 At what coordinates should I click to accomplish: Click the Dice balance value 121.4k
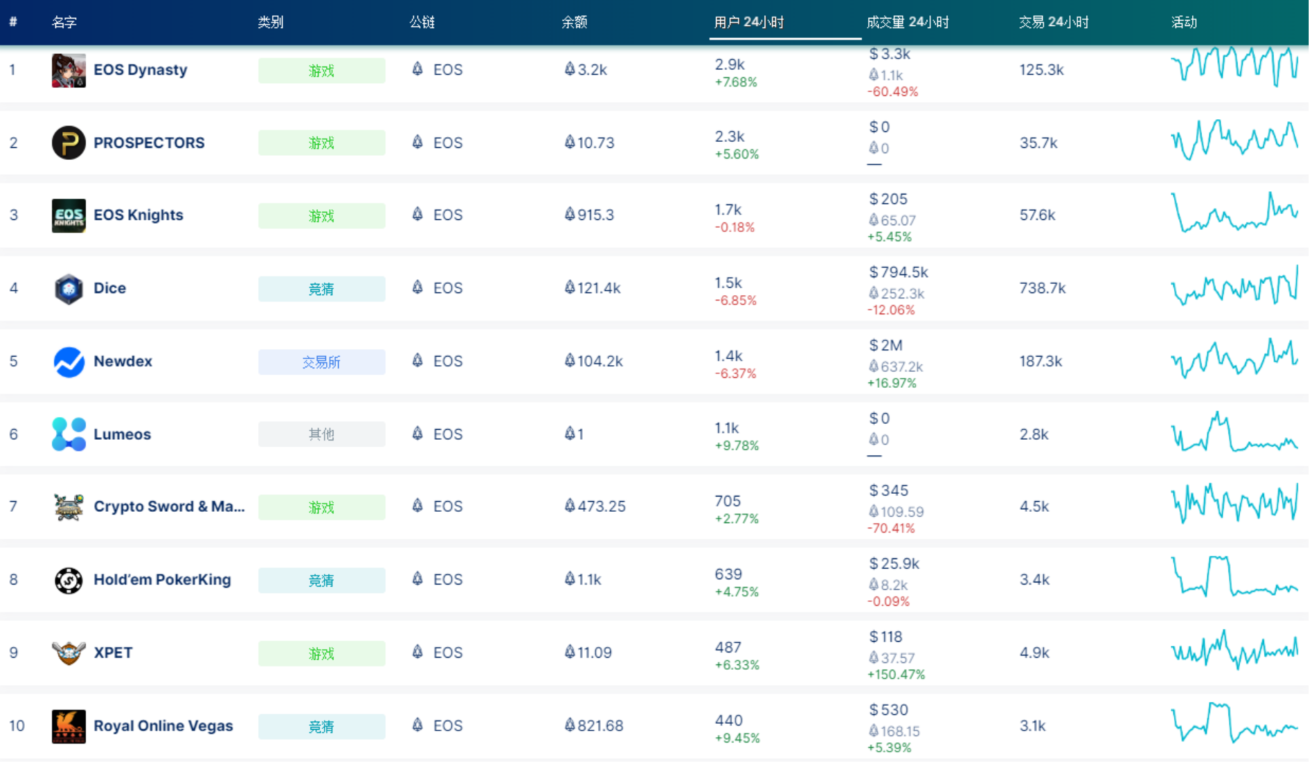pyautogui.click(x=593, y=288)
